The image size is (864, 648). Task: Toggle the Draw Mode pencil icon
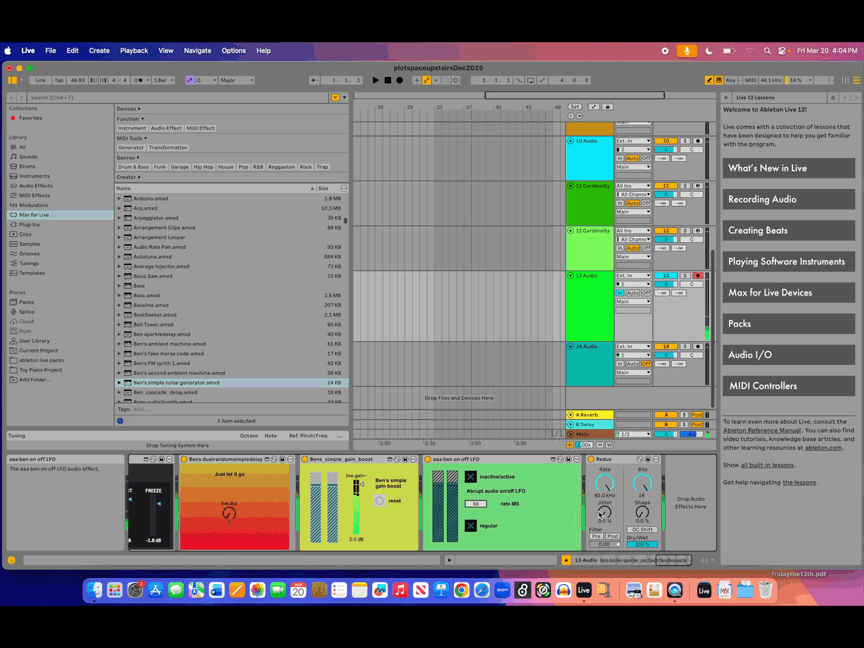click(x=709, y=80)
